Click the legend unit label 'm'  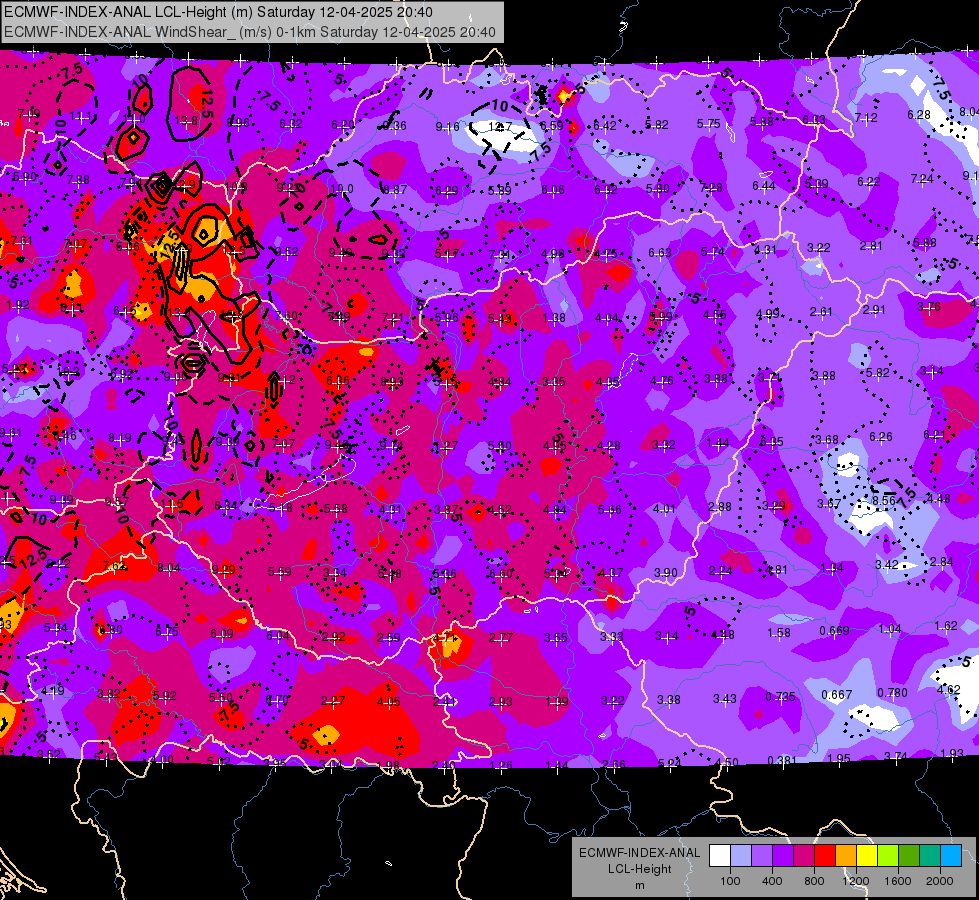point(639,885)
